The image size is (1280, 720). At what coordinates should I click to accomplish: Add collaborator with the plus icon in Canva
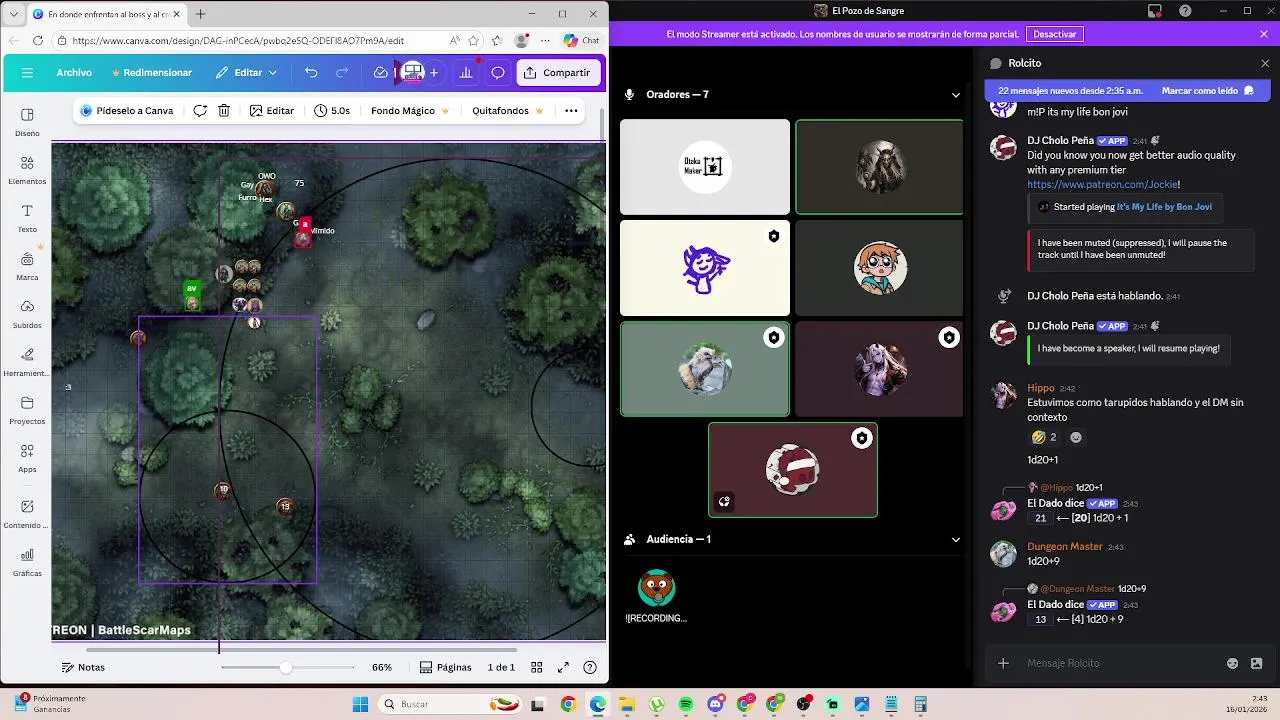[434, 73]
